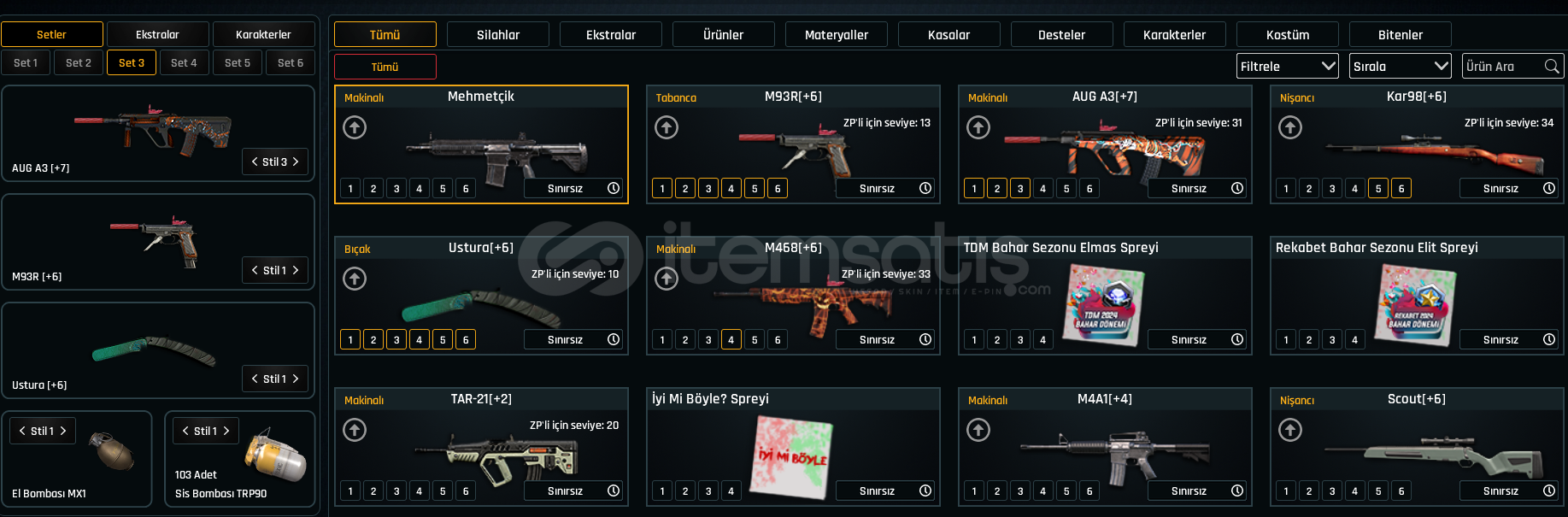Click the upward arrow icon on M93R[+6] card
Image resolution: width=1568 pixels, height=517 pixels.
point(667,127)
